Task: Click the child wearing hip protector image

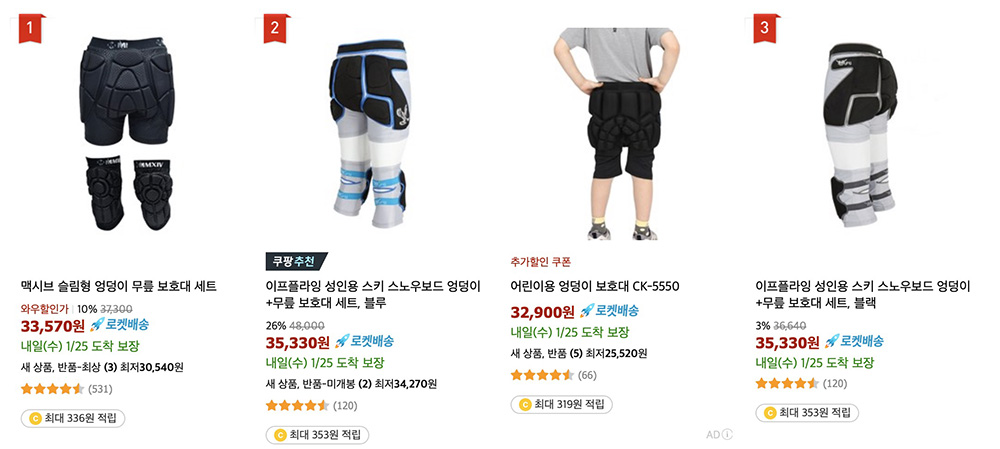Action: 617,134
